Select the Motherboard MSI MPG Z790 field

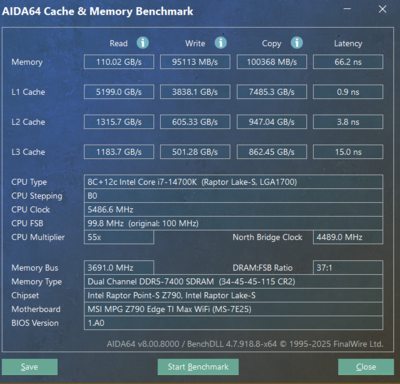tap(233, 309)
